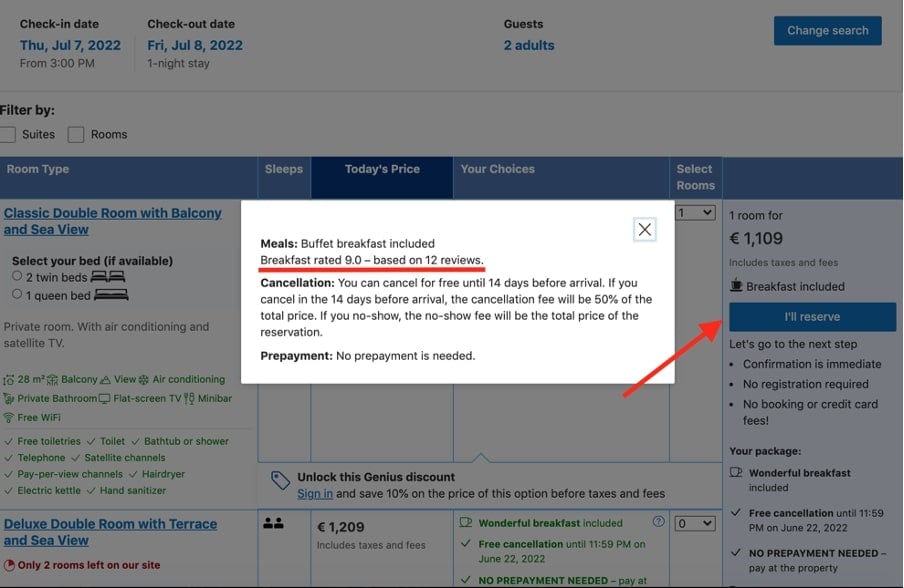Open room quantity dropdown for Deluxe Double Room
904x588 pixels.
(x=696, y=523)
